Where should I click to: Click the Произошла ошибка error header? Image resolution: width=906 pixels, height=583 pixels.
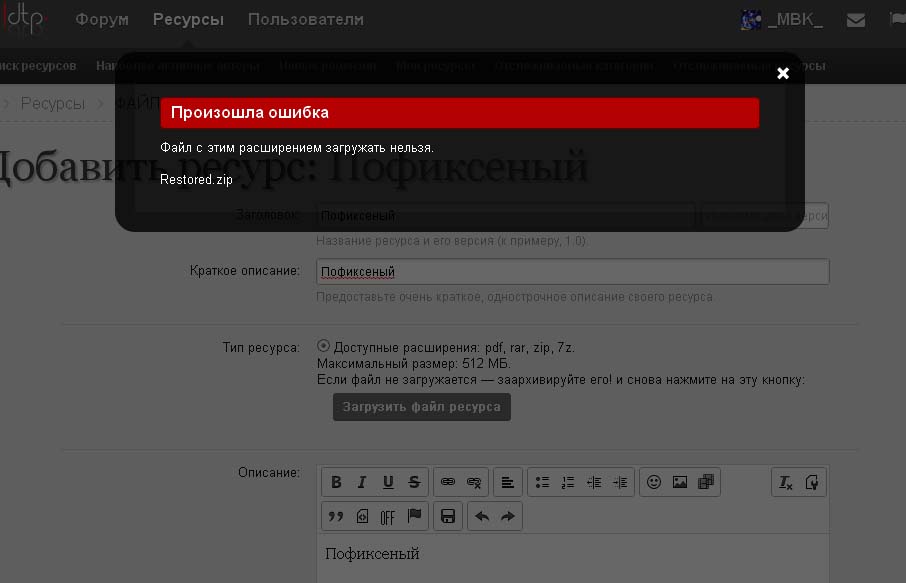460,113
